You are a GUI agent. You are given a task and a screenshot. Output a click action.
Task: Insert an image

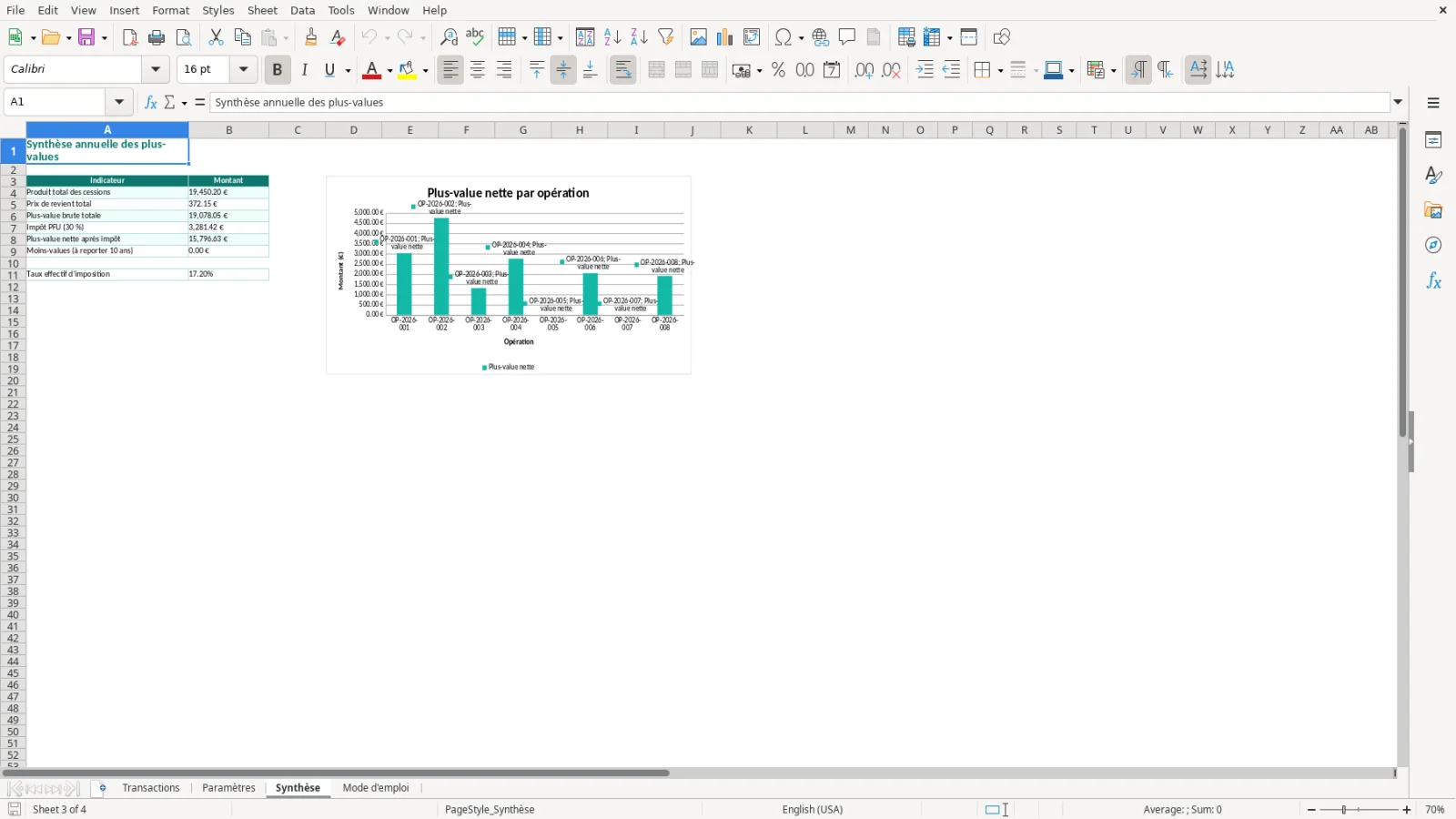coord(698,37)
